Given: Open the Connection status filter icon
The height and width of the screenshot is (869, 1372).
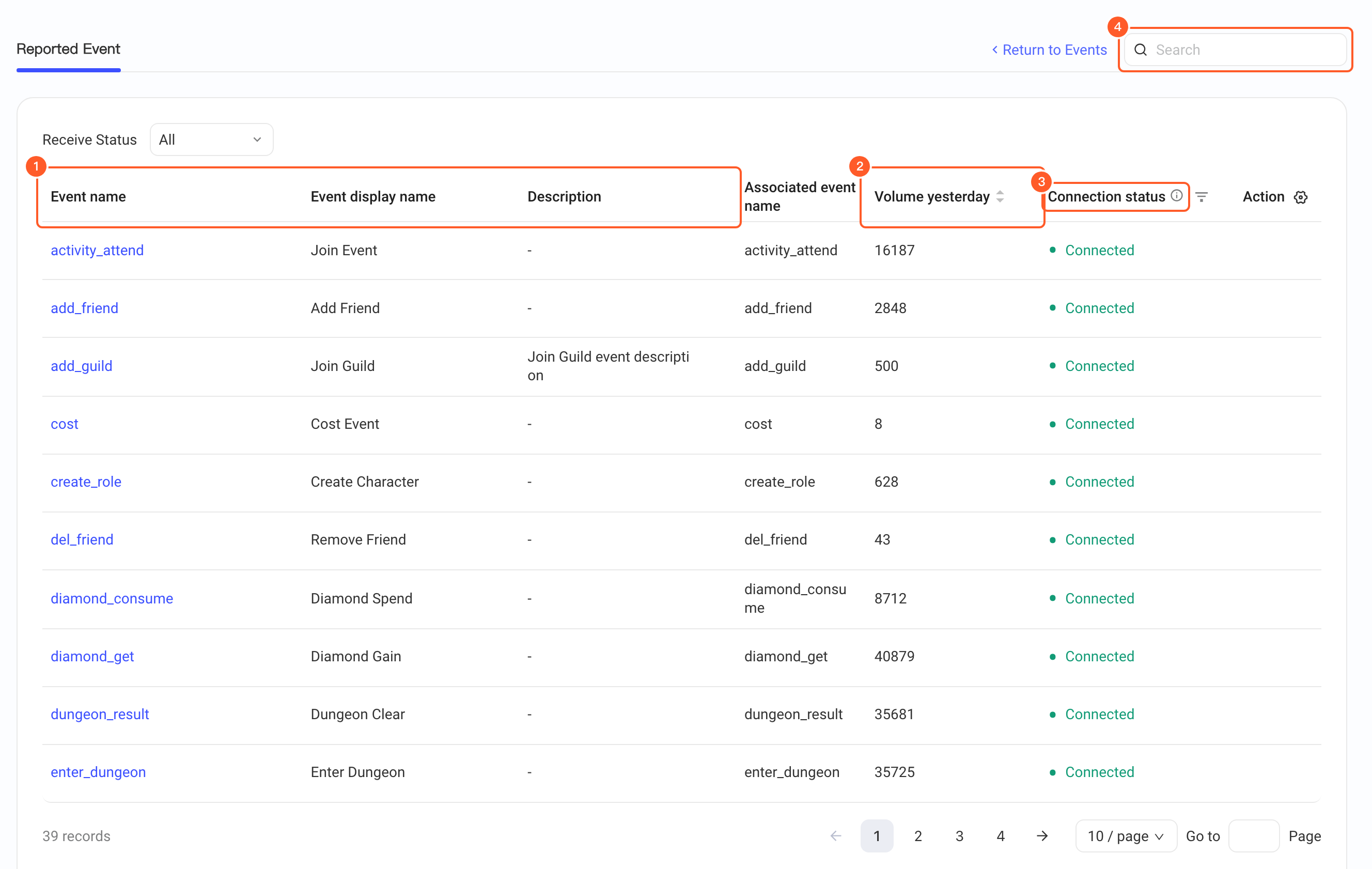Looking at the screenshot, I should coord(1202,197).
